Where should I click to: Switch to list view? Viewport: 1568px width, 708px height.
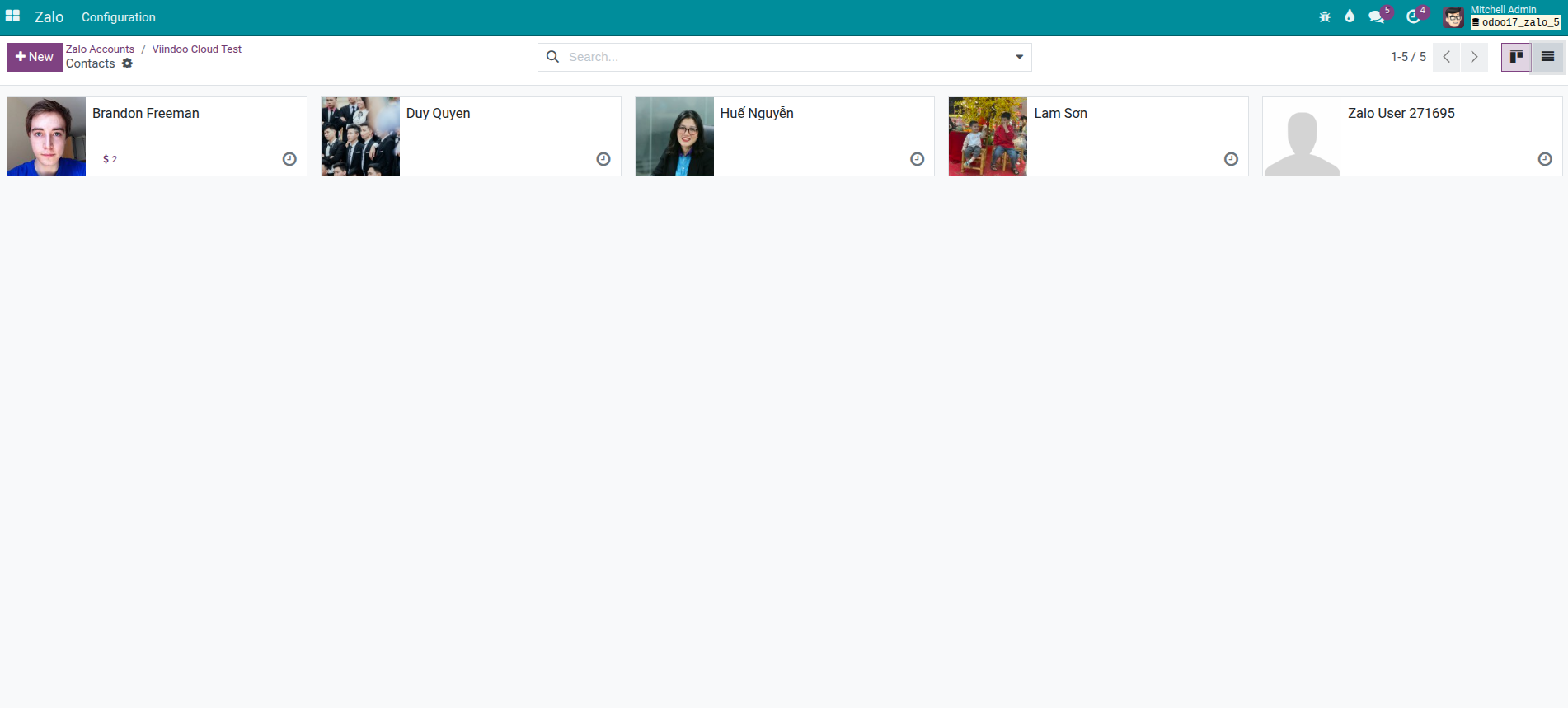point(1547,57)
